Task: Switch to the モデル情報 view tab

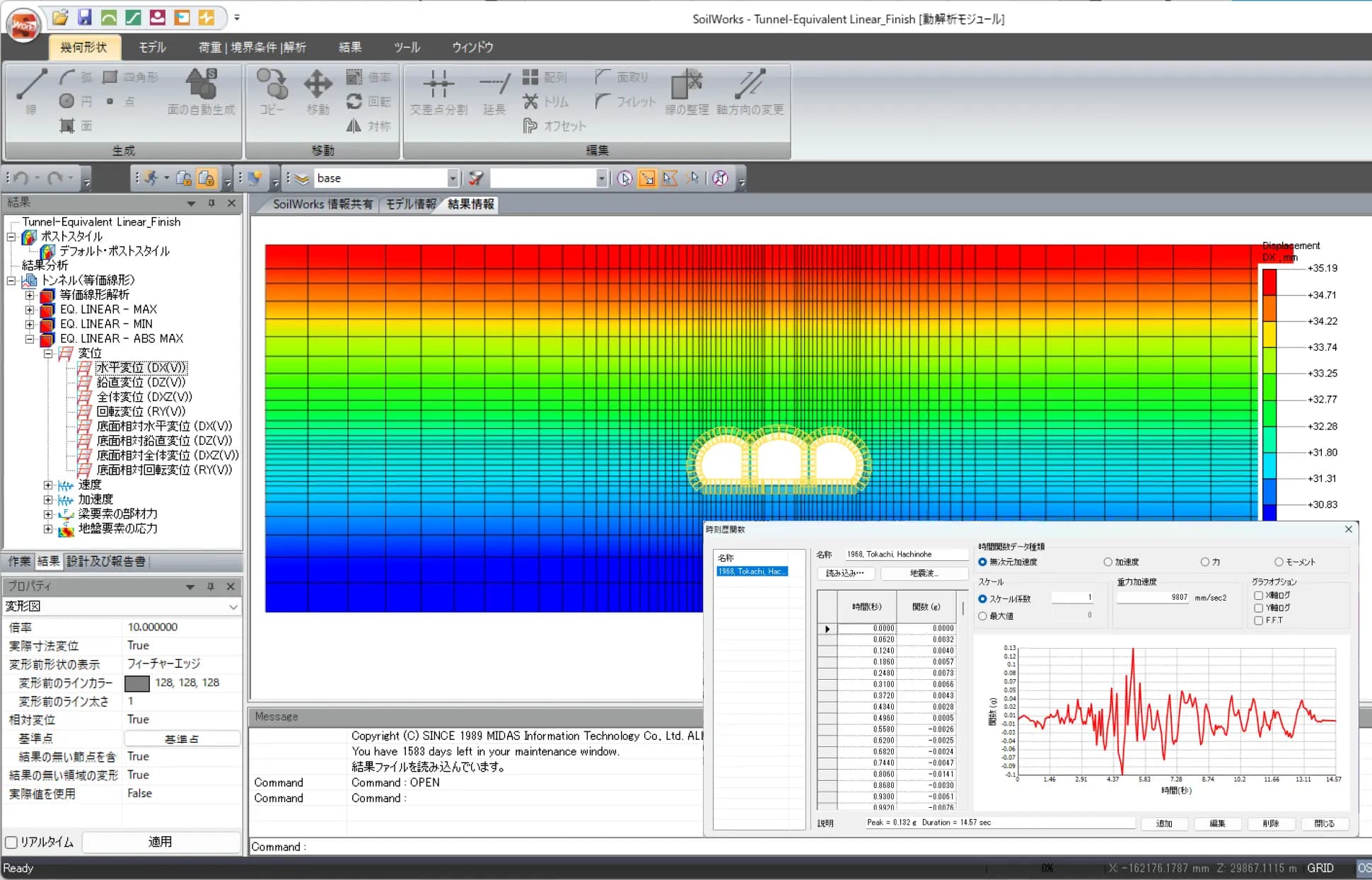Action: [411, 204]
